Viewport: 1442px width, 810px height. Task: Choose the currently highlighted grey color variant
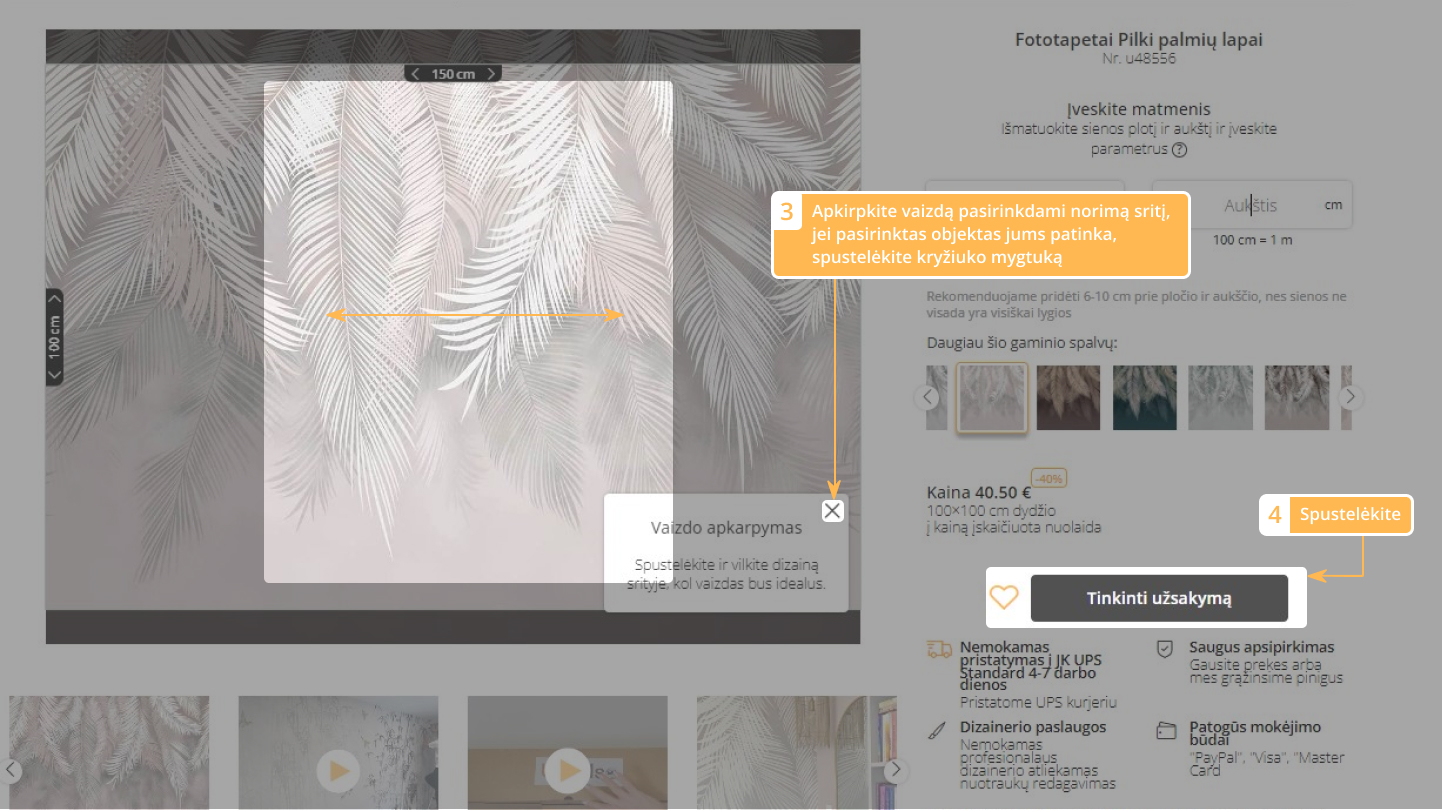992,397
